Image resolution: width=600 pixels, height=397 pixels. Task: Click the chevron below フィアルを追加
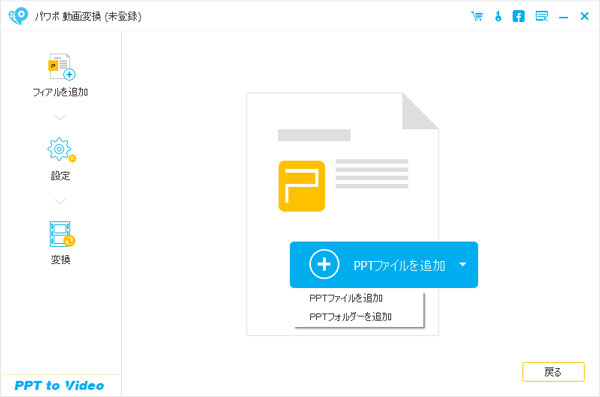(x=60, y=117)
